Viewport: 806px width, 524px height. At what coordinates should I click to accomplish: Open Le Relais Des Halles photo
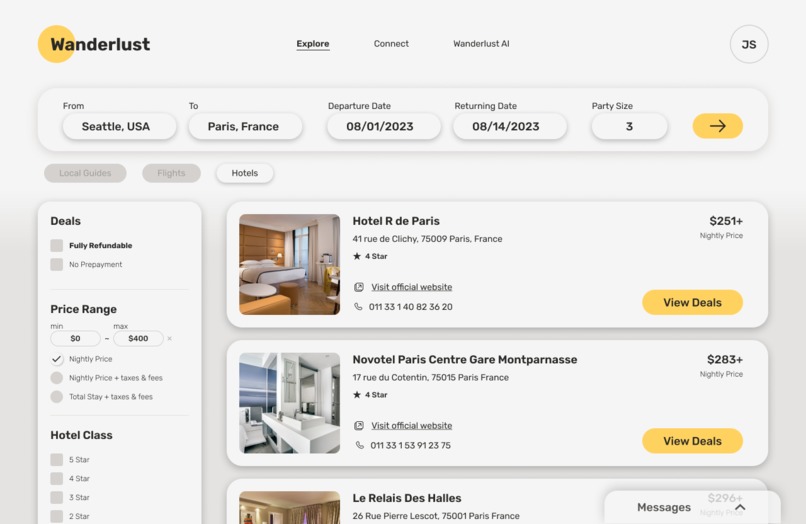point(289,508)
